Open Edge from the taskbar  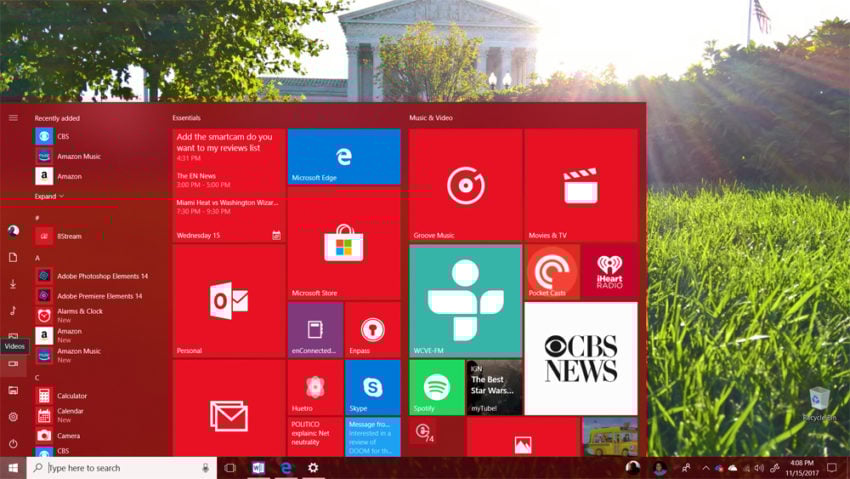coord(286,468)
